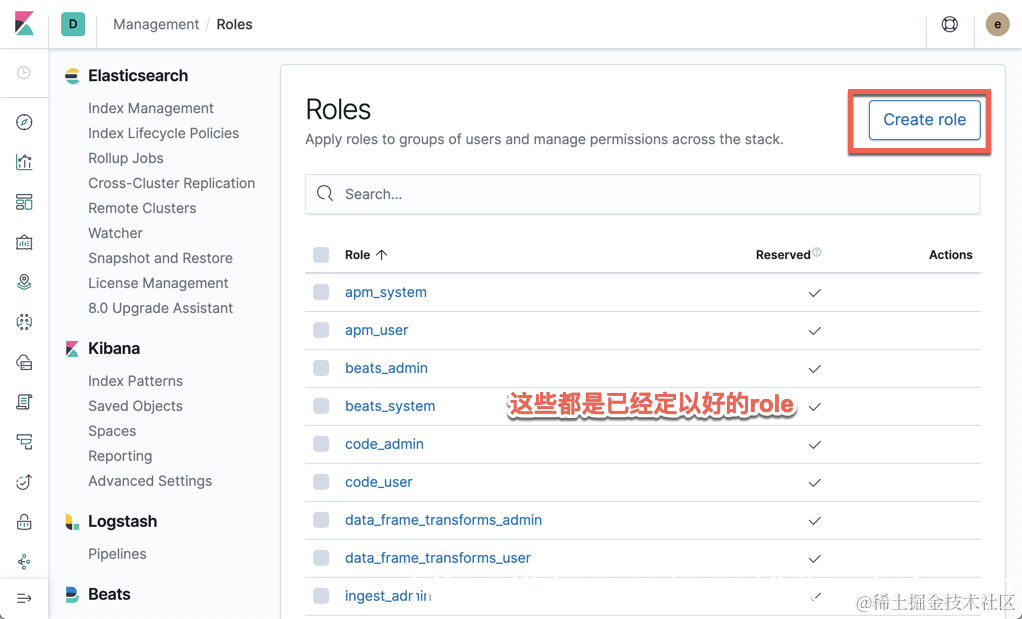Open user avatar menu 'e'
The width and height of the screenshot is (1022, 619).
pyautogui.click(x=997, y=24)
